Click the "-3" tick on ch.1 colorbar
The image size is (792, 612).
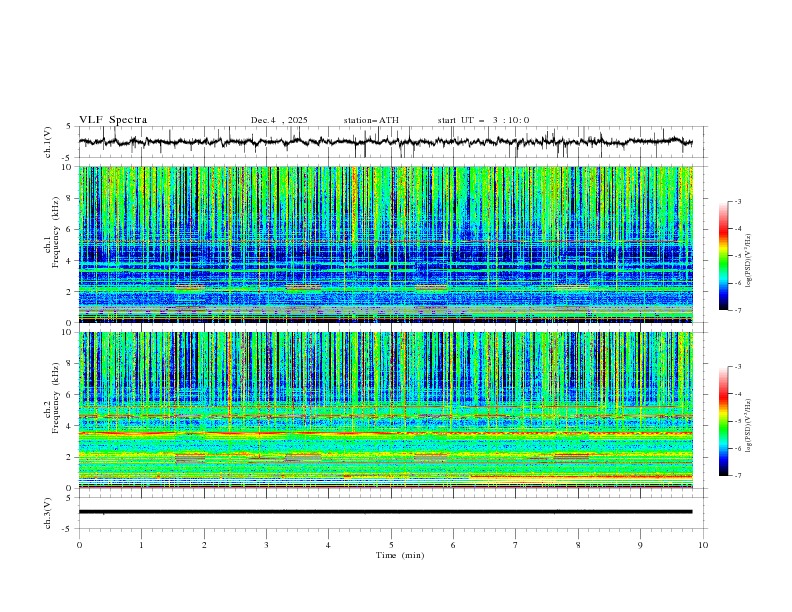coord(738,201)
